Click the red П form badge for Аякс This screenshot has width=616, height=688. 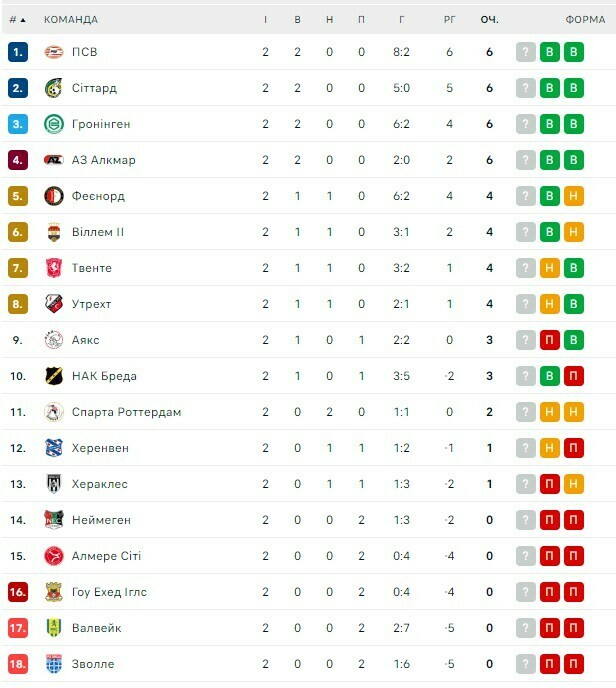pyautogui.click(x=549, y=340)
